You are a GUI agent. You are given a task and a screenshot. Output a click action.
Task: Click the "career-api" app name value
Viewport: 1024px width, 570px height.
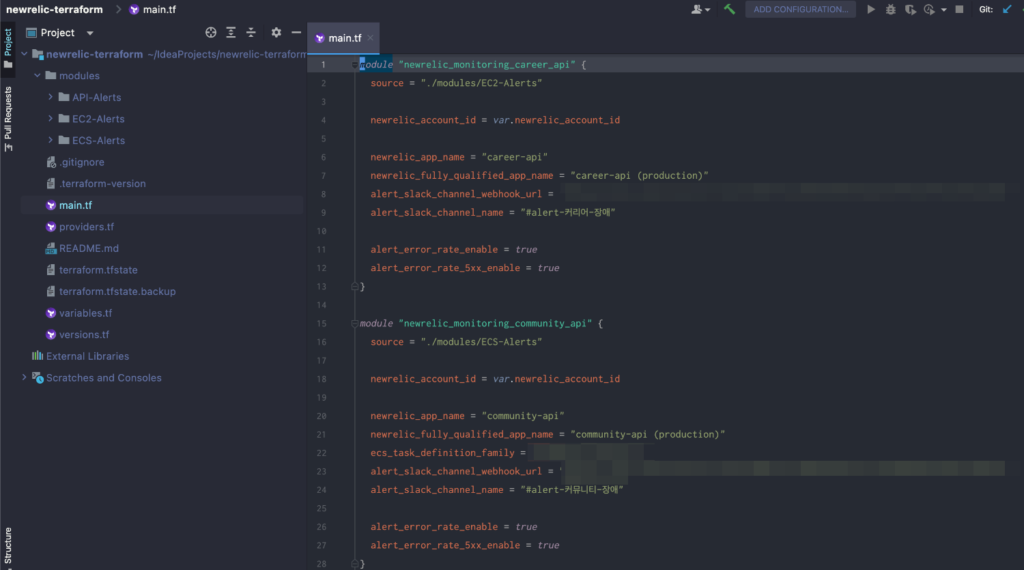coord(515,157)
